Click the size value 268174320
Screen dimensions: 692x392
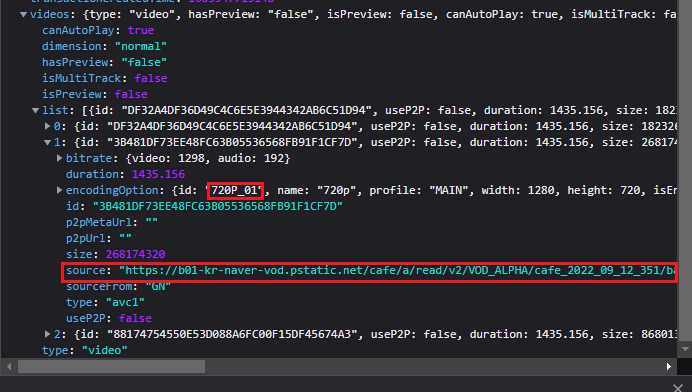(x=135, y=254)
